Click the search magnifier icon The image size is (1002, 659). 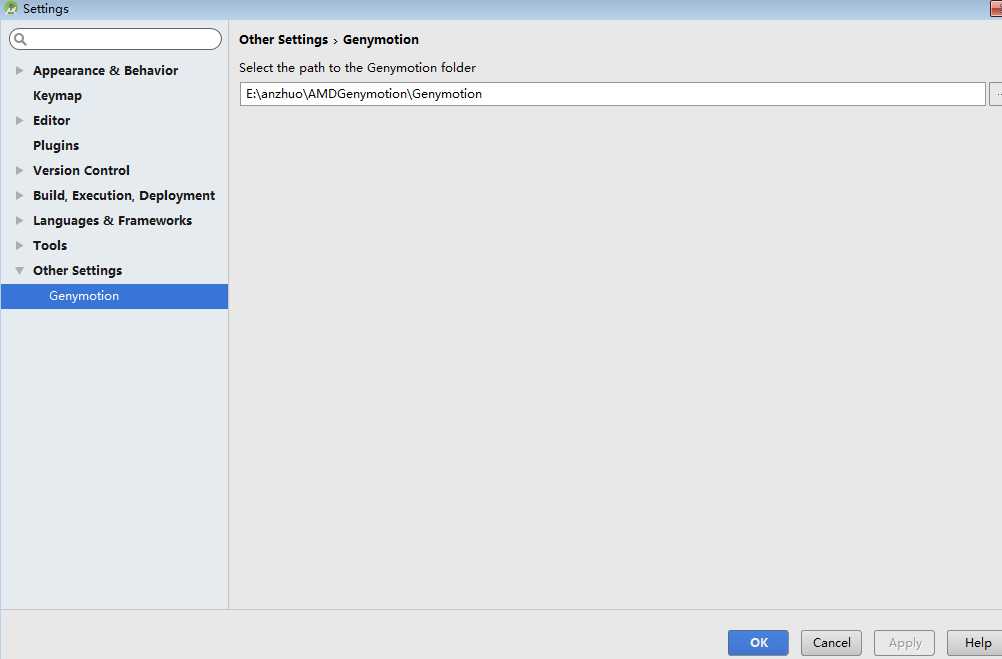point(20,40)
